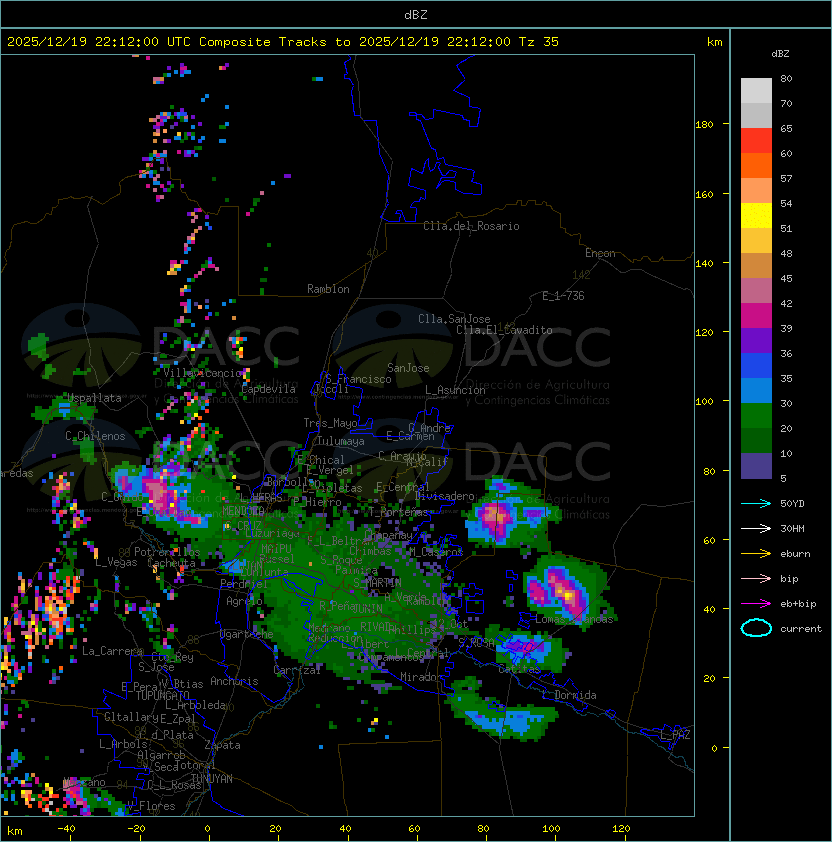Screen dimensions: 832x842
Task: Click the 'Agrelo' location label
Action: coord(244,601)
